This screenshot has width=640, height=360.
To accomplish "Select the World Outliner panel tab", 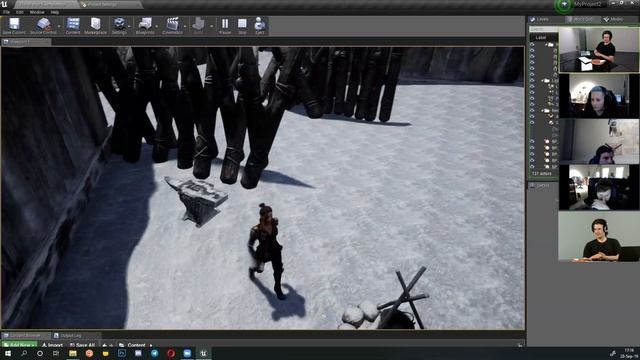I will [583, 20].
